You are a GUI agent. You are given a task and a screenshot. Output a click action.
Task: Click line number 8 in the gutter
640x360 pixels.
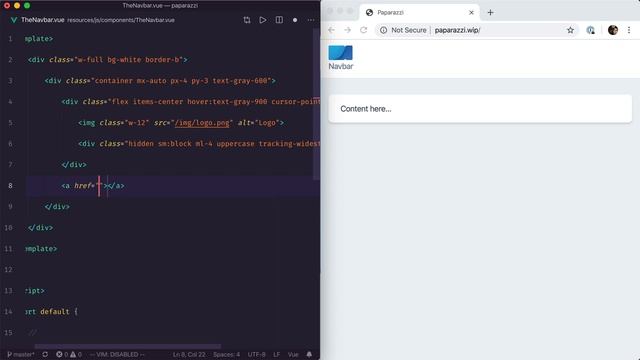[10, 186]
